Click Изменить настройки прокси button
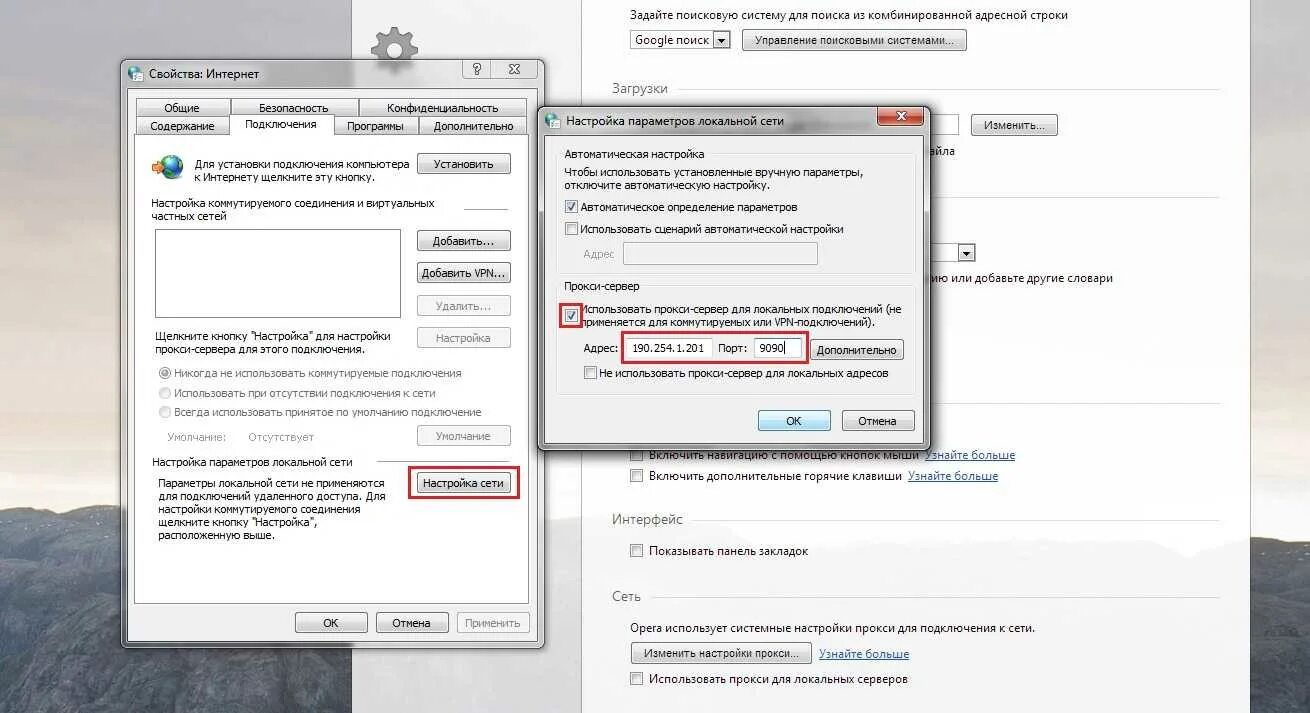1310x713 pixels. tap(721, 653)
